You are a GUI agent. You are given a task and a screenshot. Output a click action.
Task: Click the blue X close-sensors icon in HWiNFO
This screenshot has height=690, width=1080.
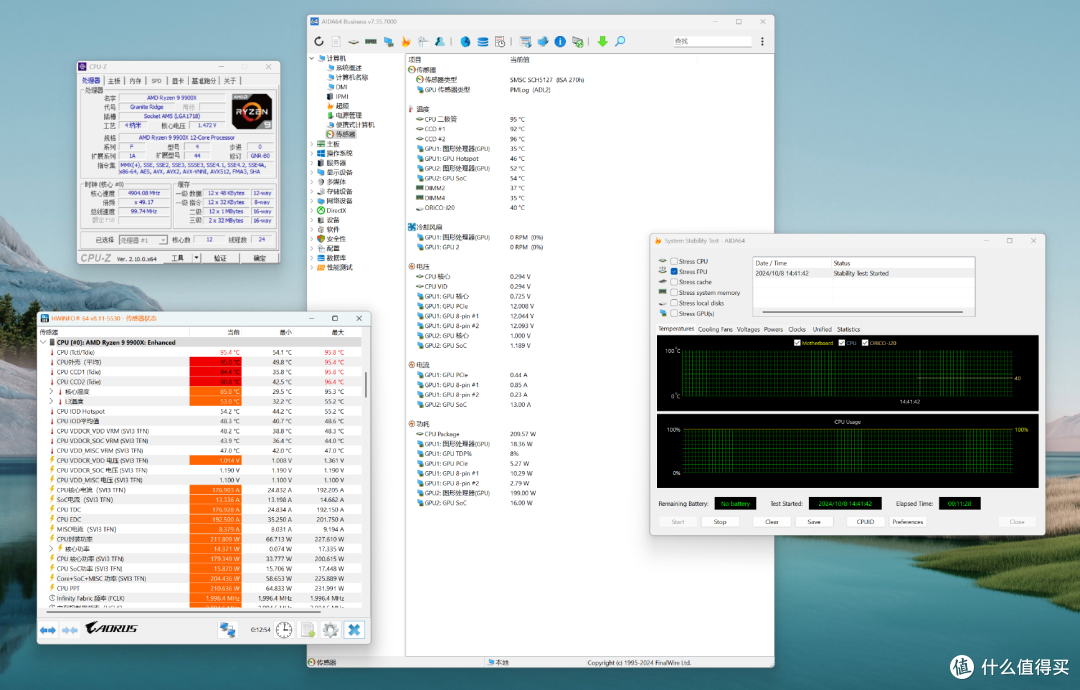pos(354,629)
